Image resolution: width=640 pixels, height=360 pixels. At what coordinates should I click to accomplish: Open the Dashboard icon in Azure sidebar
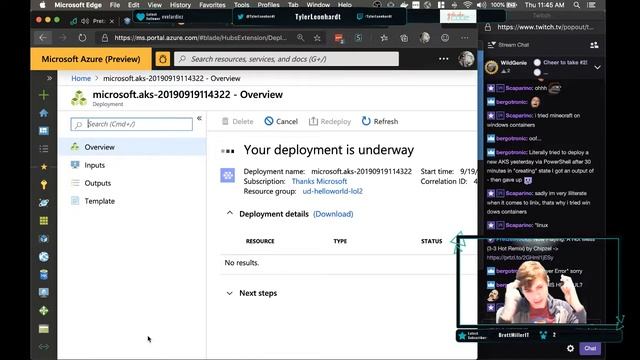coord(44,131)
